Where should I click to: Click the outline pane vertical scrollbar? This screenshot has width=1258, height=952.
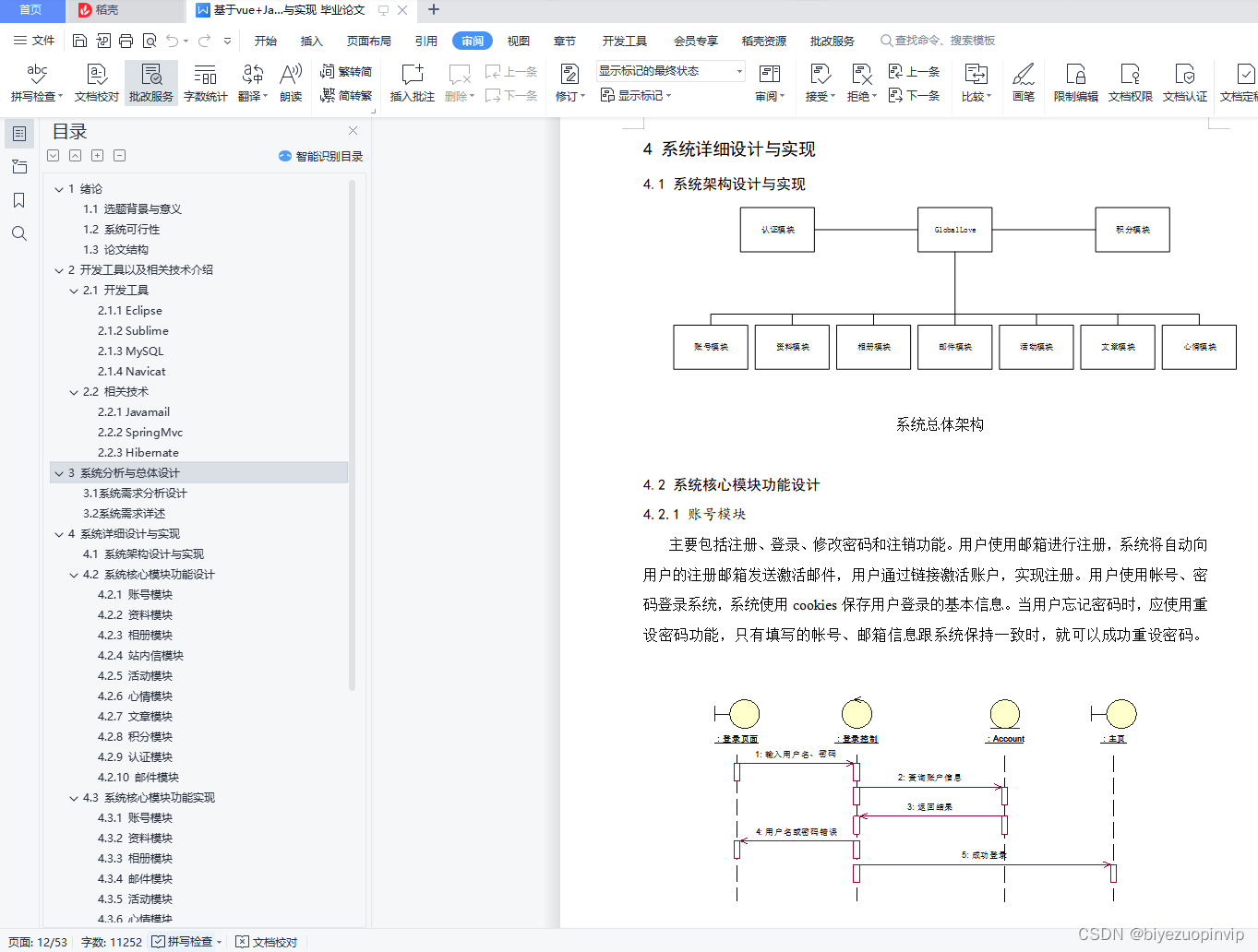coord(352,435)
